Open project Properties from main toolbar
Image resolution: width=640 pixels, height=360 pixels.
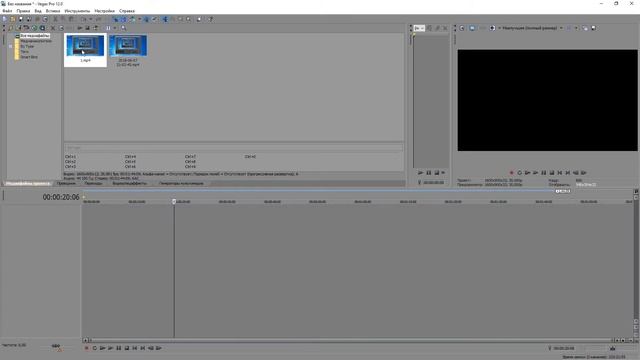(45, 19)
